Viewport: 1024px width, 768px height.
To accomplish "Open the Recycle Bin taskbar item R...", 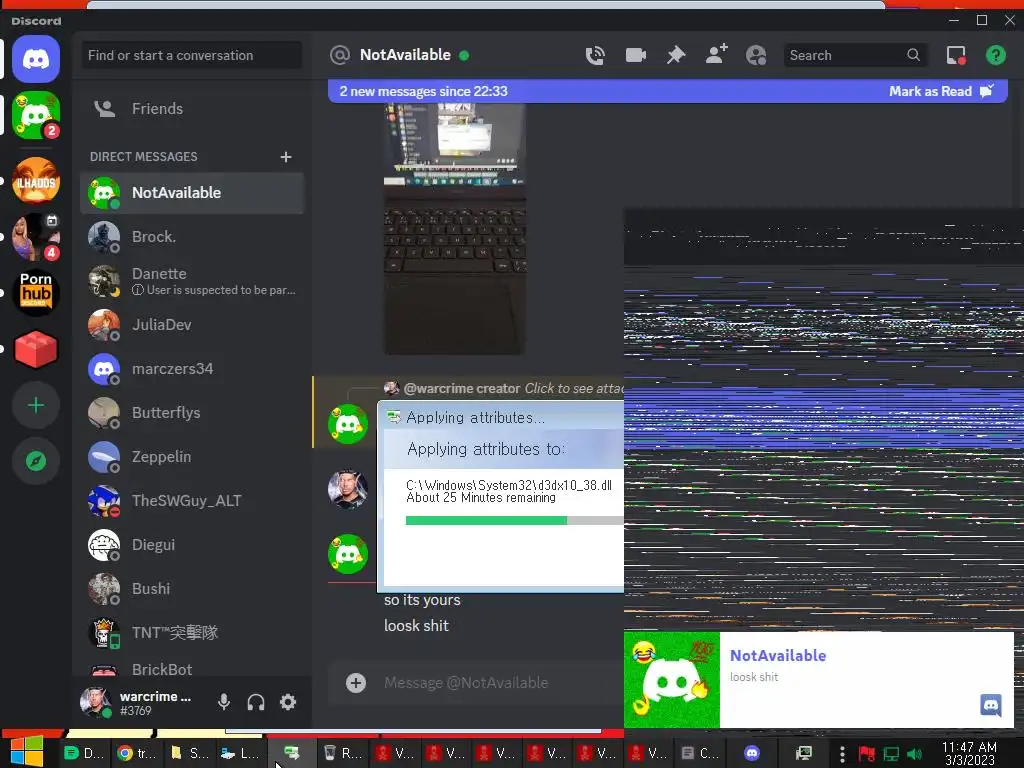I will 343,753.
